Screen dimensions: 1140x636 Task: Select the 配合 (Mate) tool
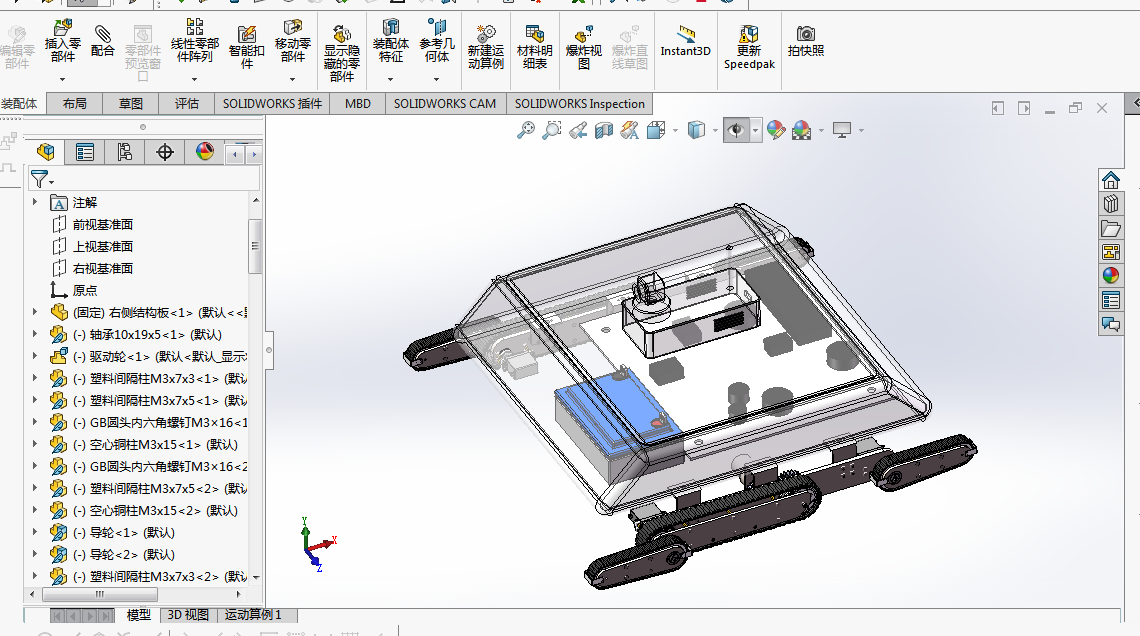103,41
